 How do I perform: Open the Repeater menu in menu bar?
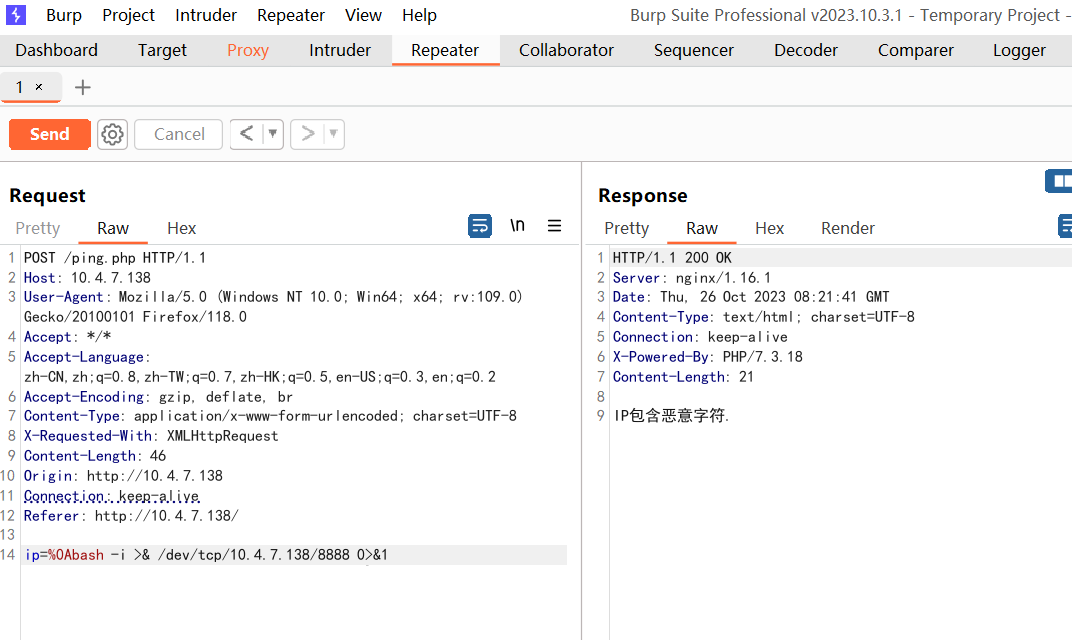pyautogui.click(x=291, y=15)
